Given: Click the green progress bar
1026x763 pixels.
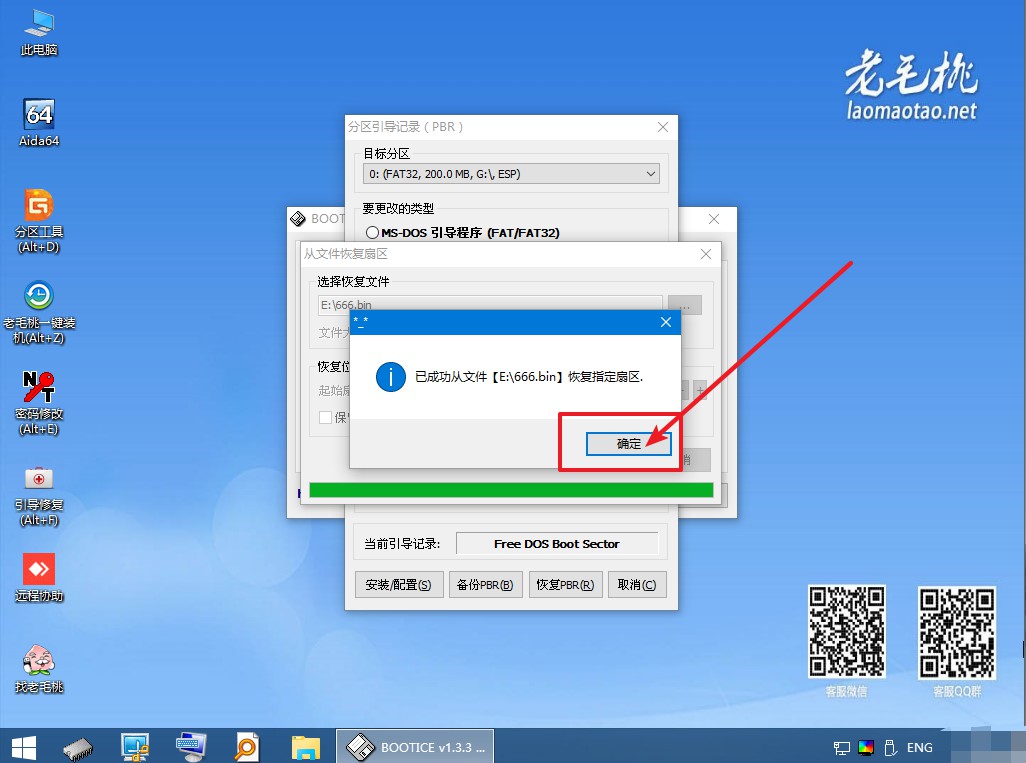Looking at the screenshot, I should (x=511, y=490).
